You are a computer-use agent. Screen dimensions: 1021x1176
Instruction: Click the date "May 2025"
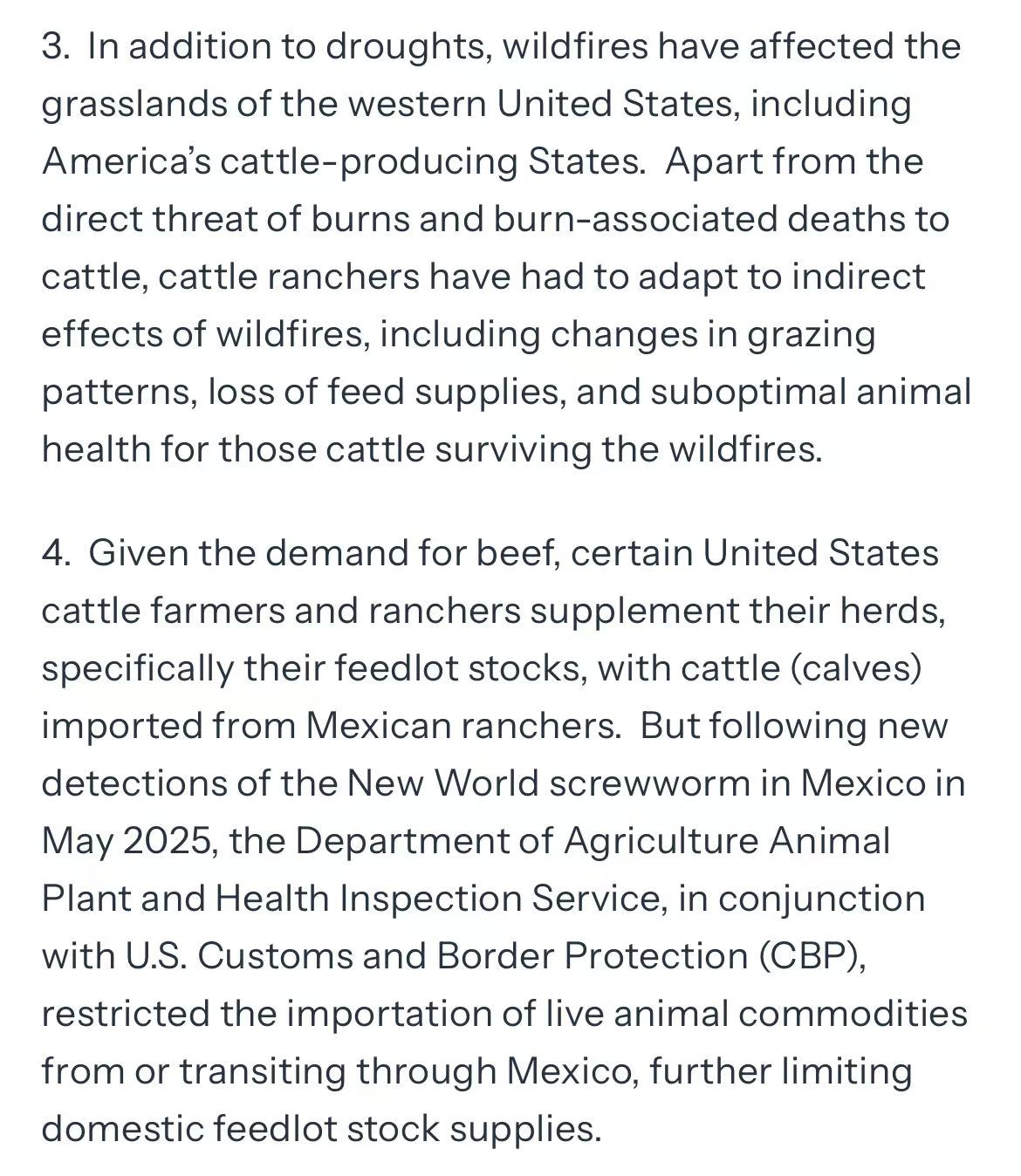click(x=129, y=841)
